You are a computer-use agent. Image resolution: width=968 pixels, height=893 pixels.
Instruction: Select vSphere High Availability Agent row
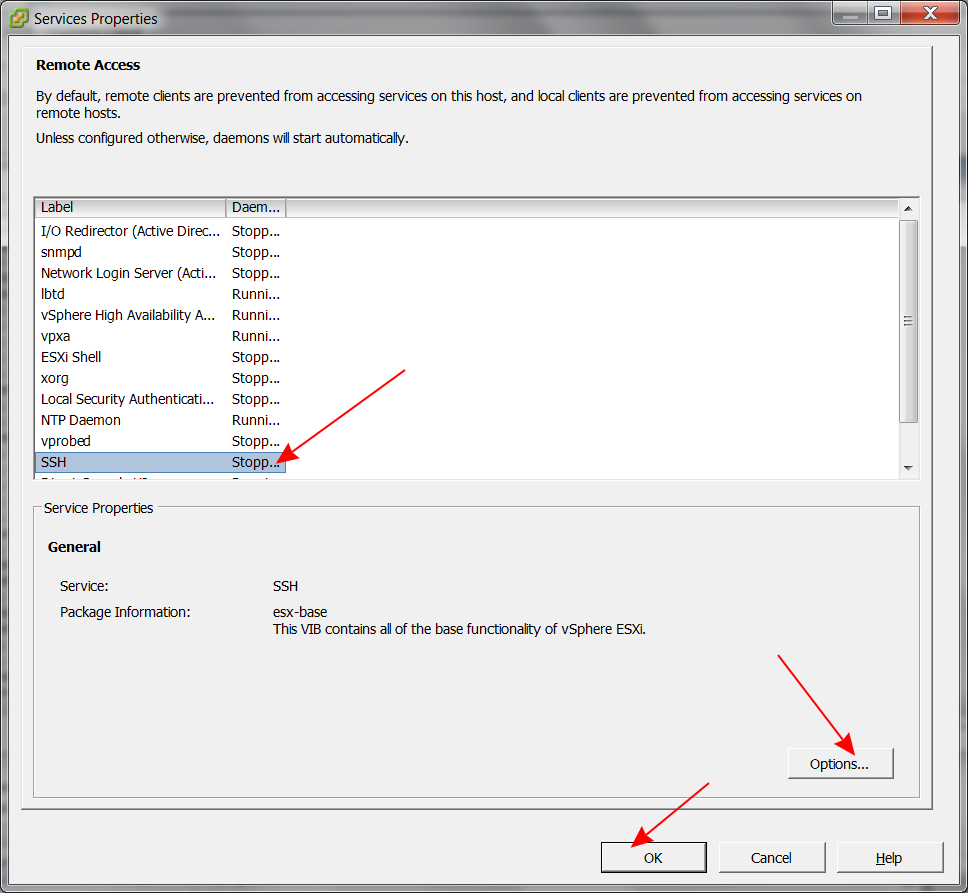pyautogui.click(x=128, y=315)
